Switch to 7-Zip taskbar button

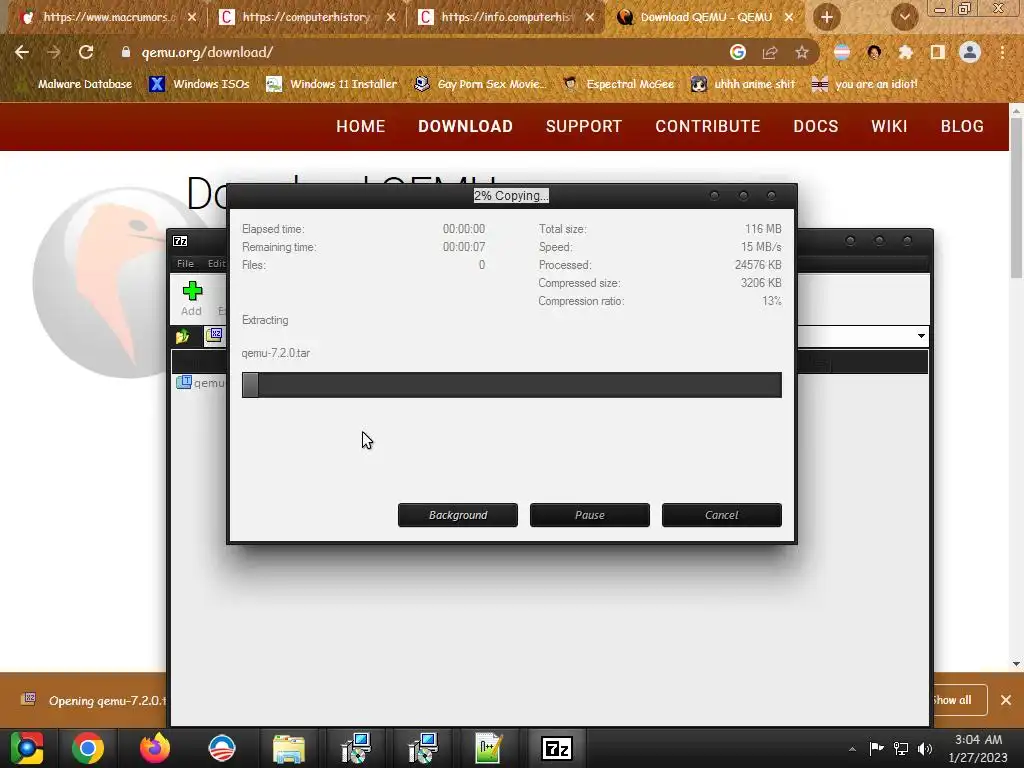tap(556, 748)
